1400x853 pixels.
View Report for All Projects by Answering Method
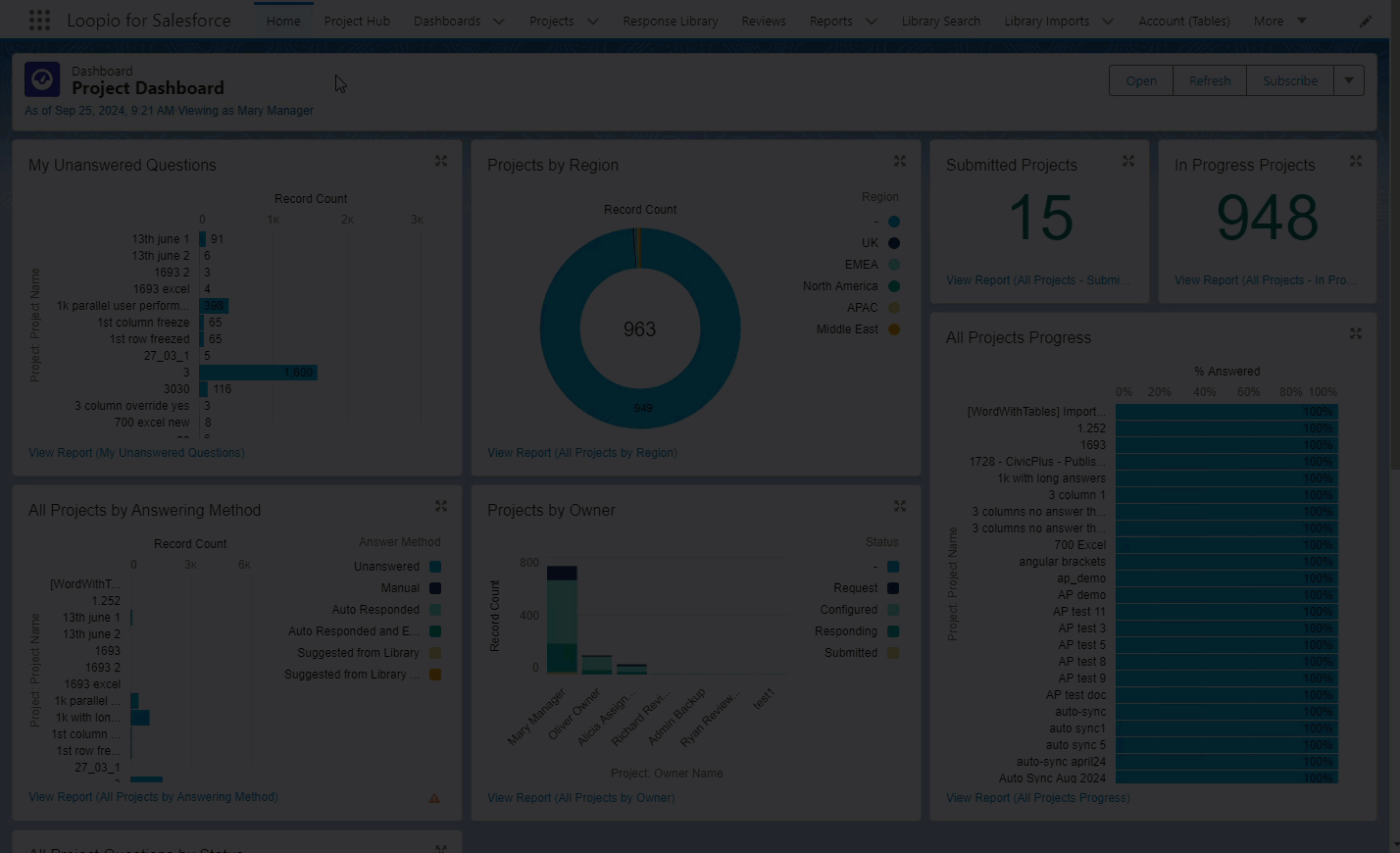[153, 797]
